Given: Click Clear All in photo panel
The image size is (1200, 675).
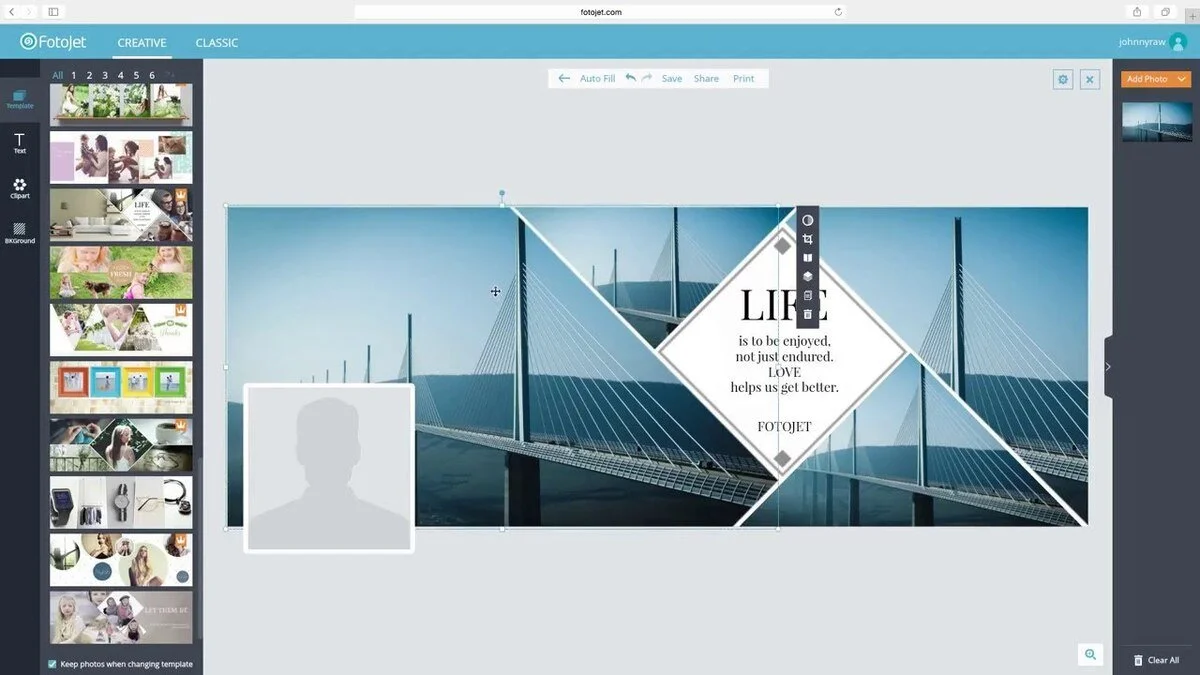Looking at the screenshot, I should click(x=1156, y=660).
